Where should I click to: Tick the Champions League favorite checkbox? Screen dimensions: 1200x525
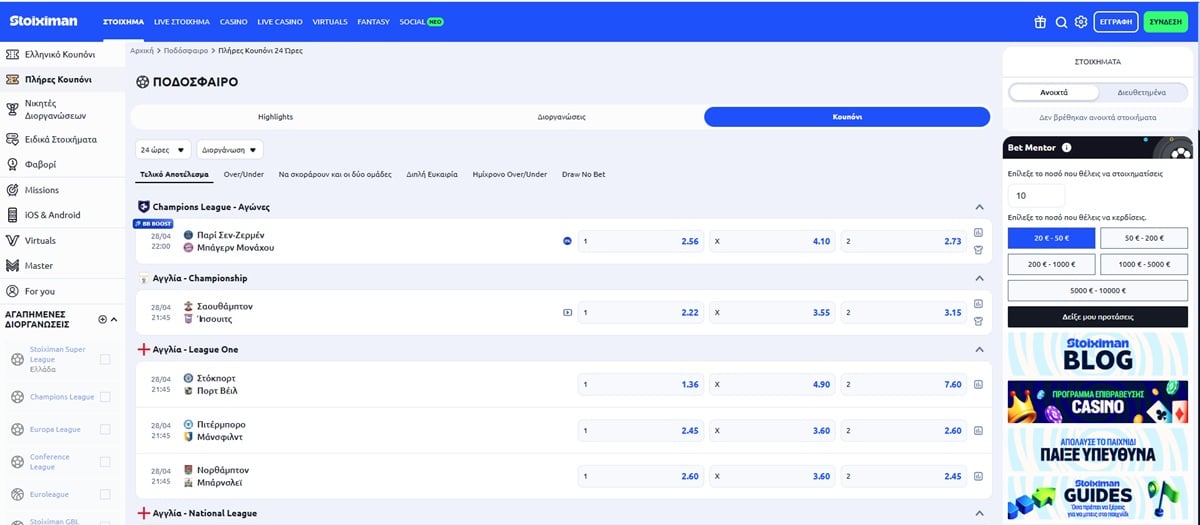tap(105, 397)
